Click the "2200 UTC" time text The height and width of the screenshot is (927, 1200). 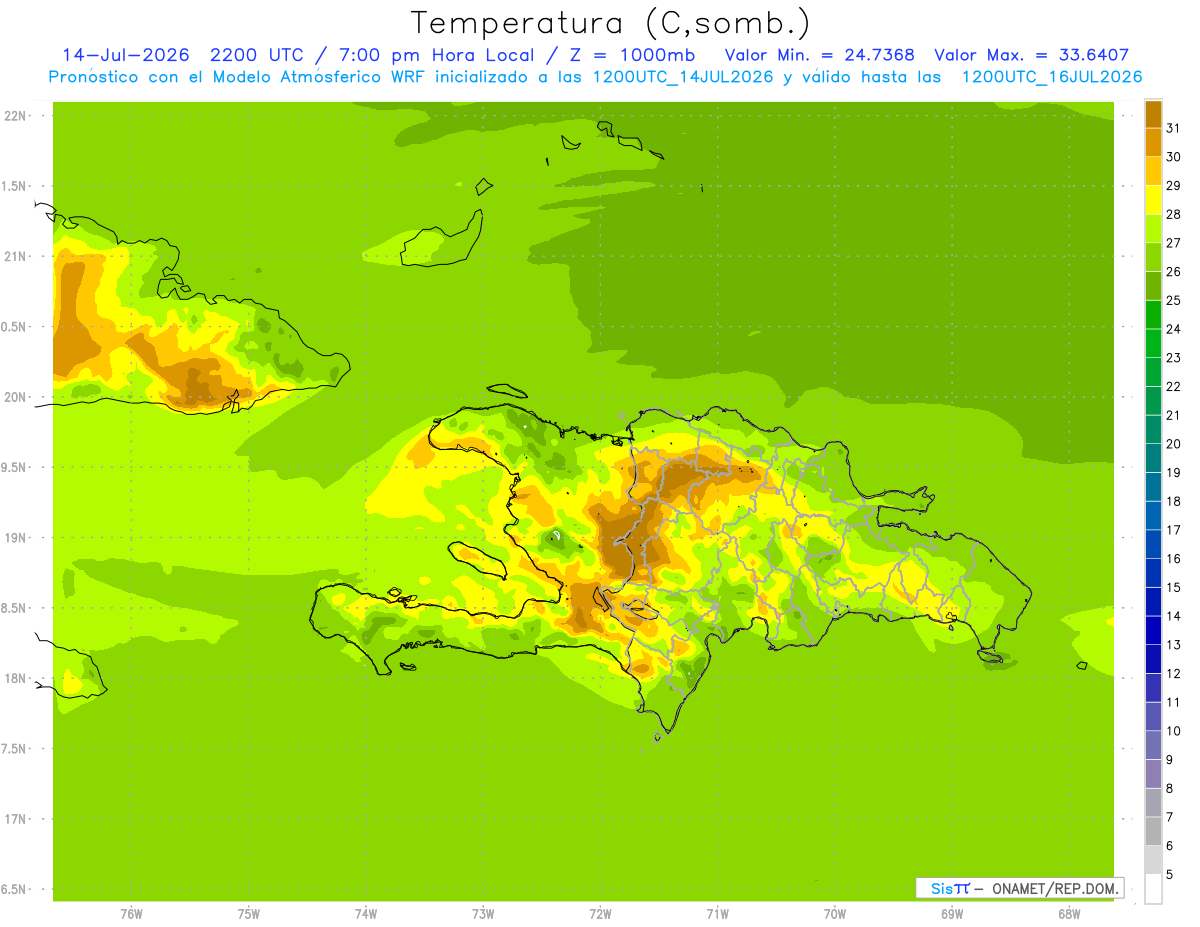257,55
